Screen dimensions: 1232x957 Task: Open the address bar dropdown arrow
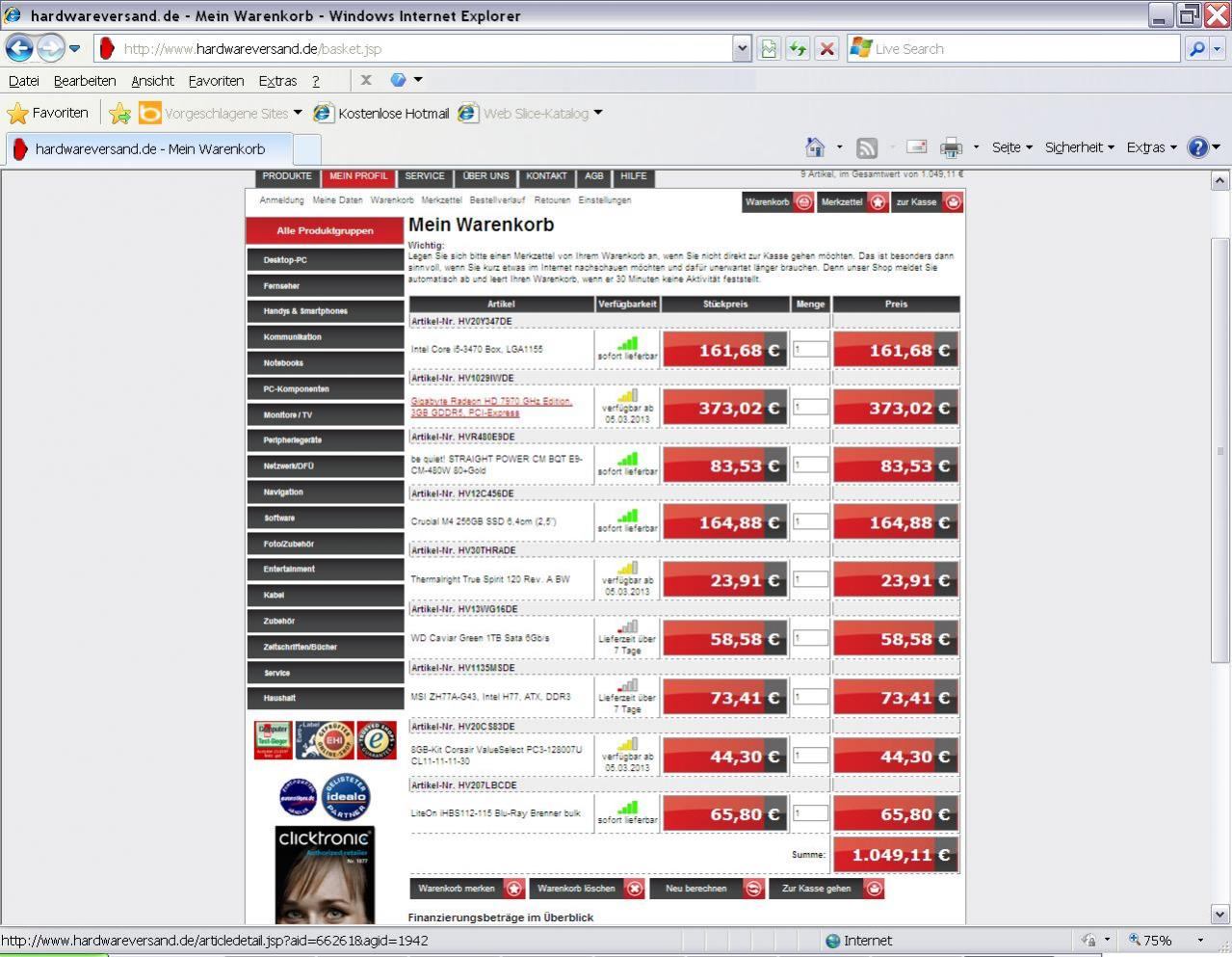point(741,48)
